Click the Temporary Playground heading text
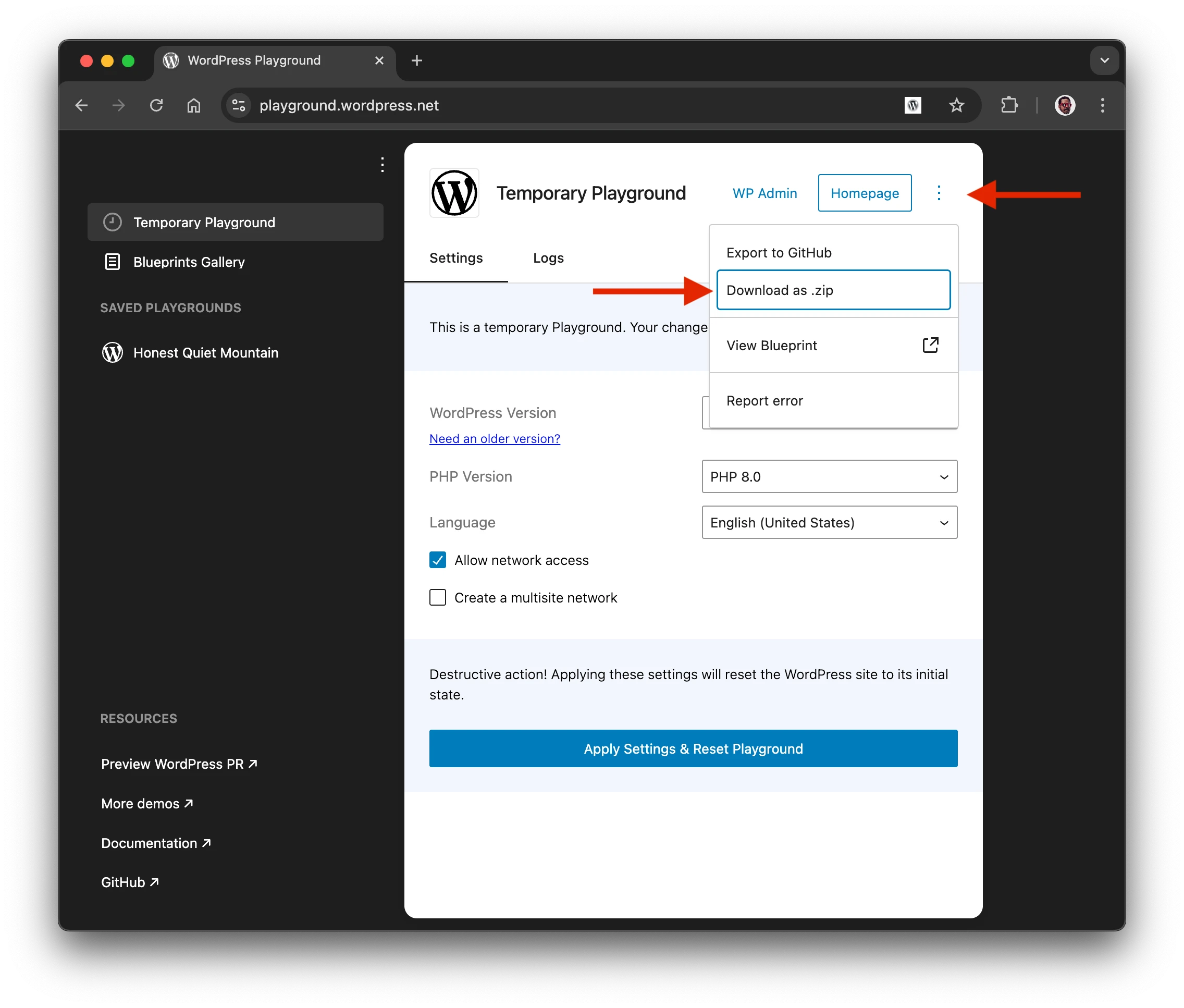The width and height of the screenshot is (1184, 1008). pyautogui.click(x=591, y=193)
